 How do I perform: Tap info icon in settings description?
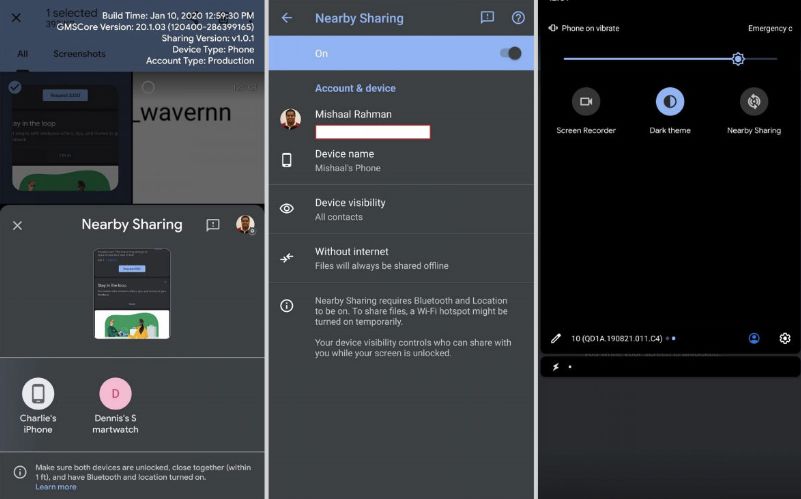click(x=287, y=305)
